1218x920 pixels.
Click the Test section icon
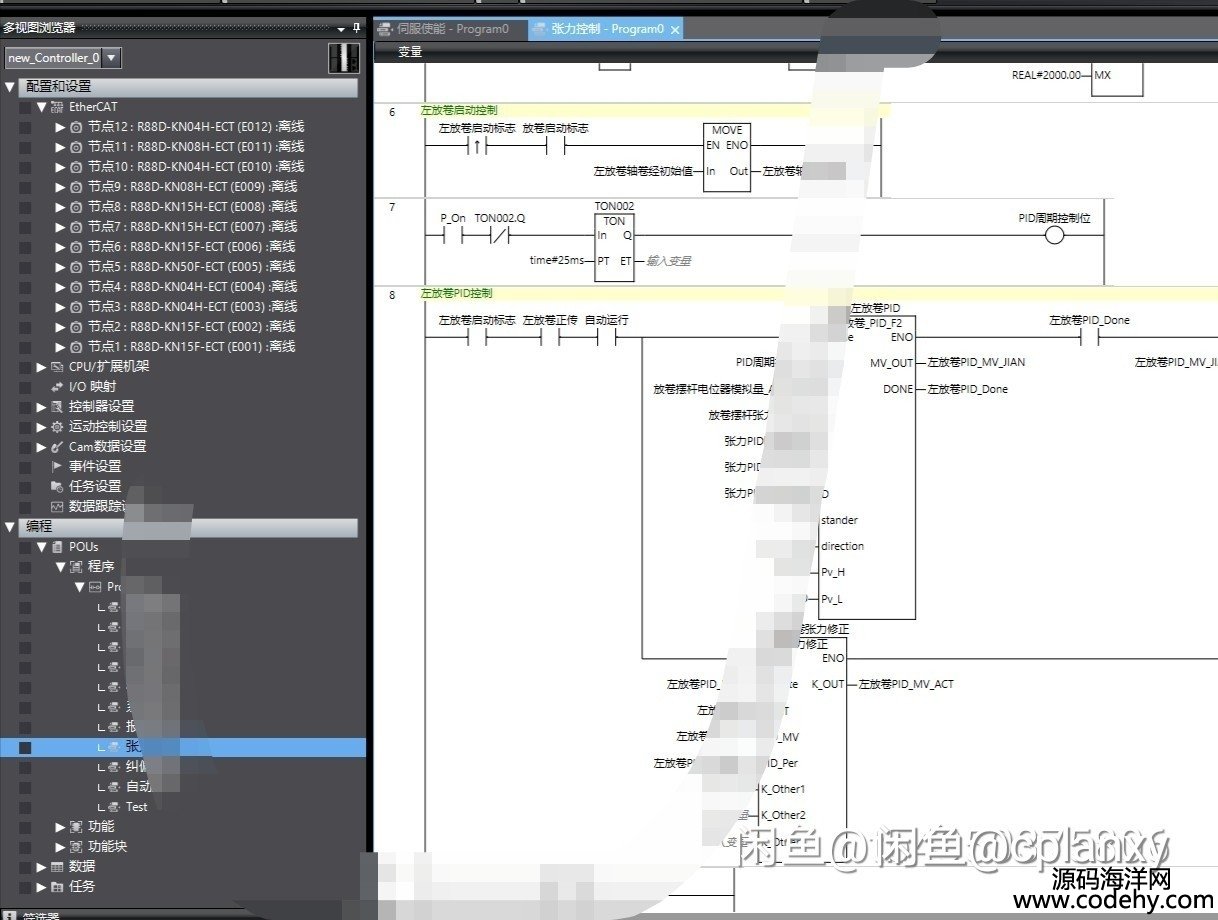(114, 807)
